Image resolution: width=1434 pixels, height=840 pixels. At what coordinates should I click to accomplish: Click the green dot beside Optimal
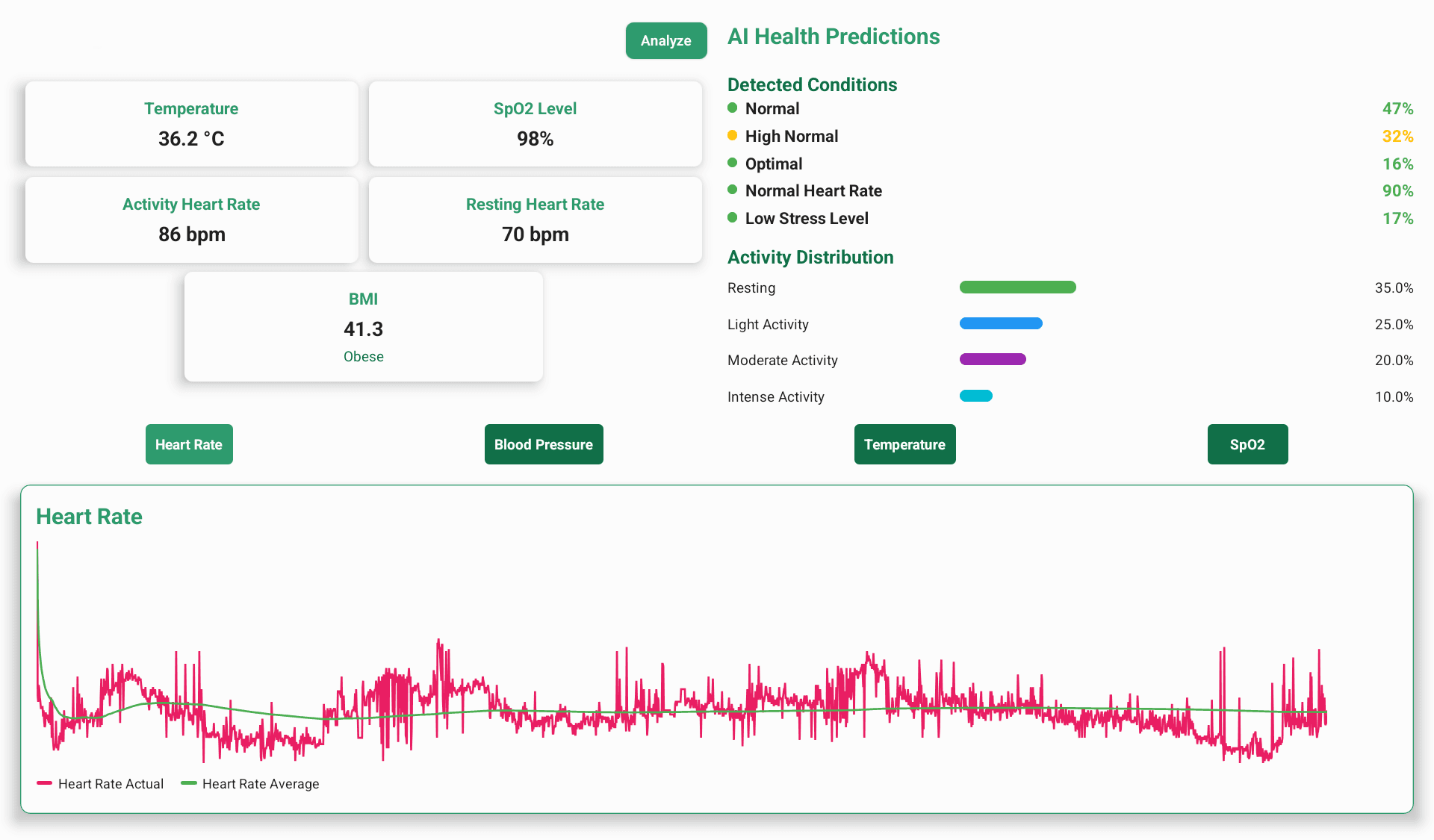[x=732, y=163]
